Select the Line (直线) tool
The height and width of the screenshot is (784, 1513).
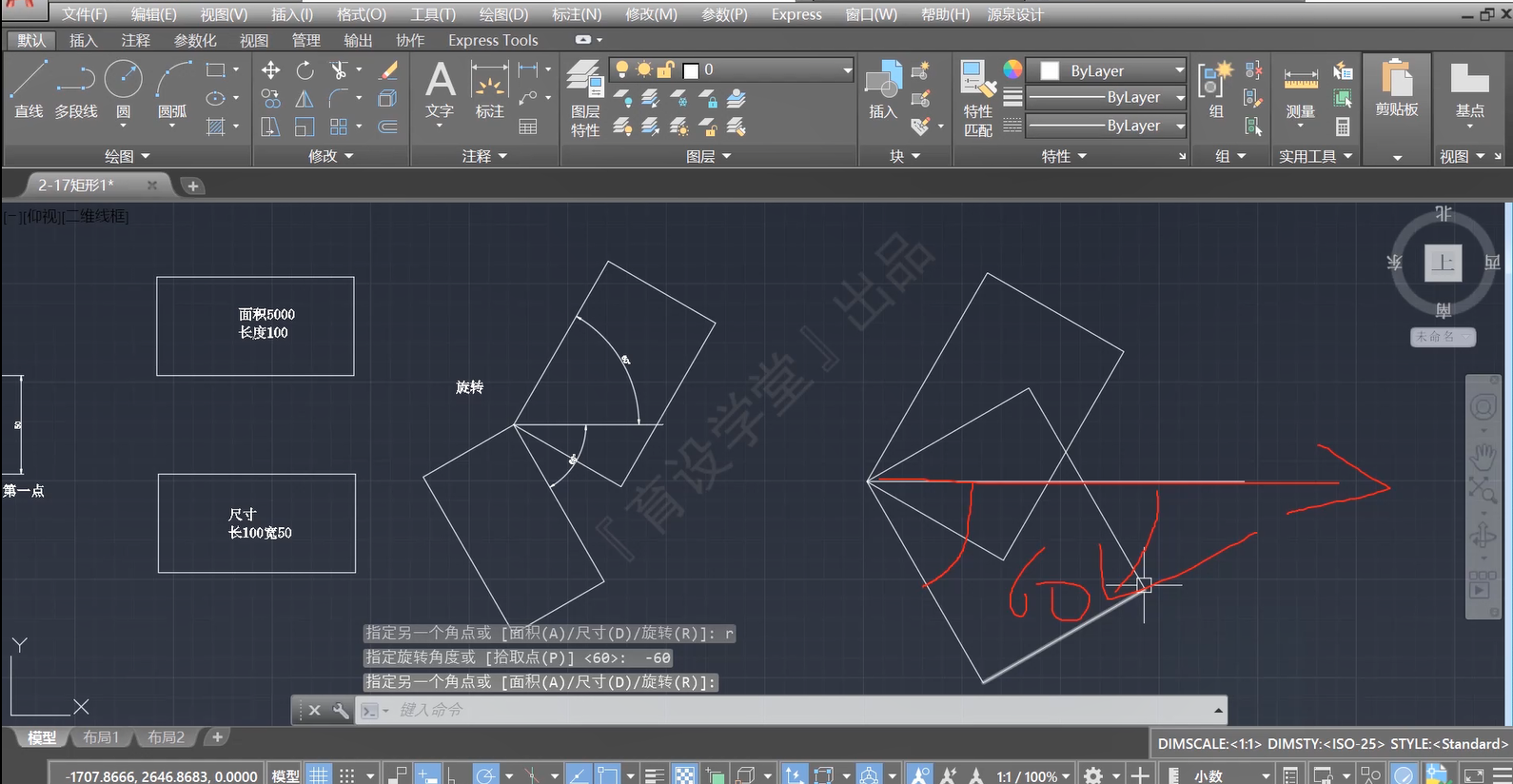coord(29,88)
